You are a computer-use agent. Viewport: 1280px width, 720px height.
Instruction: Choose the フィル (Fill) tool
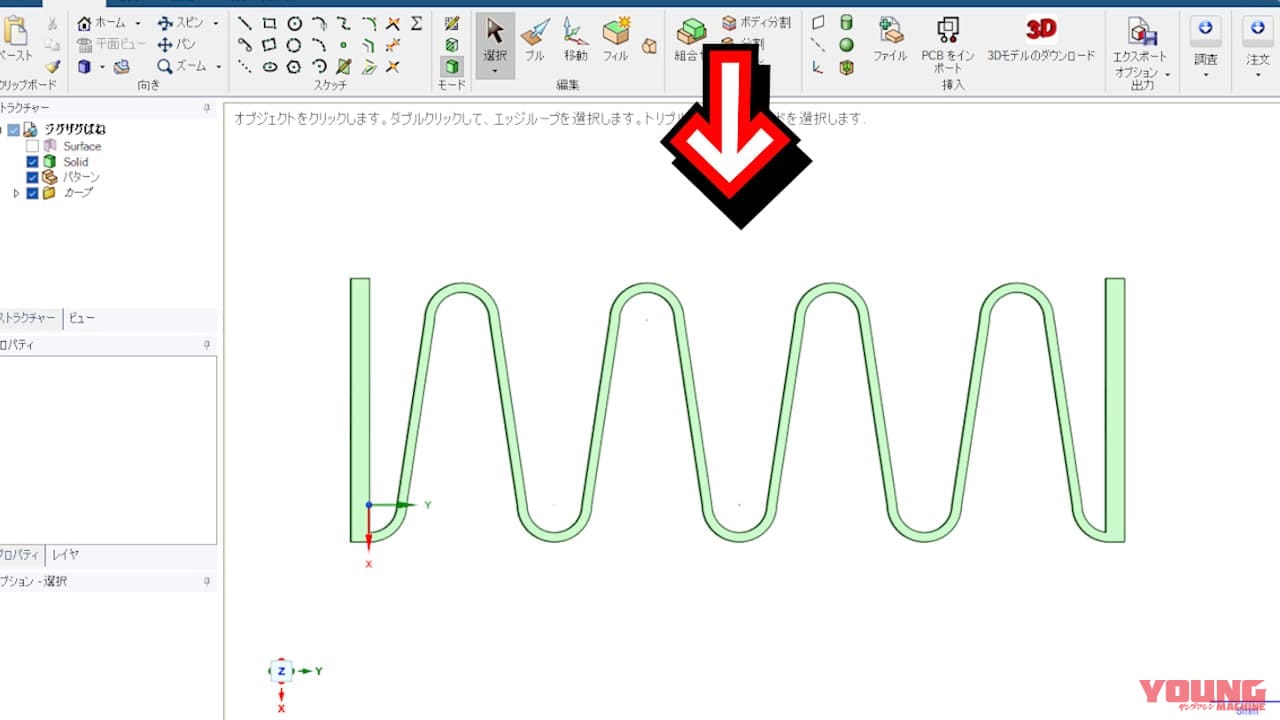click(x=615, y=40)
